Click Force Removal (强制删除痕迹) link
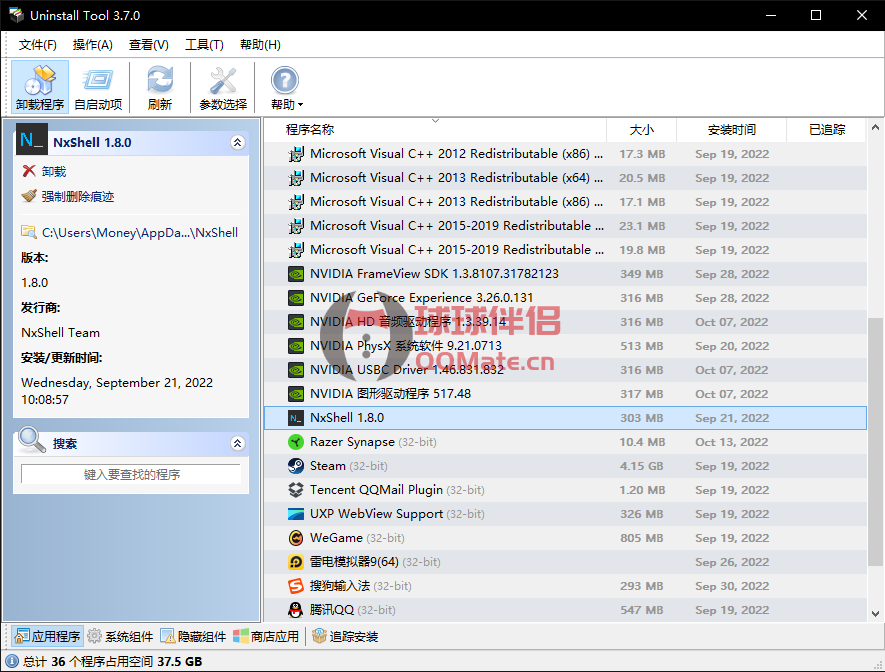 [77, 197]
